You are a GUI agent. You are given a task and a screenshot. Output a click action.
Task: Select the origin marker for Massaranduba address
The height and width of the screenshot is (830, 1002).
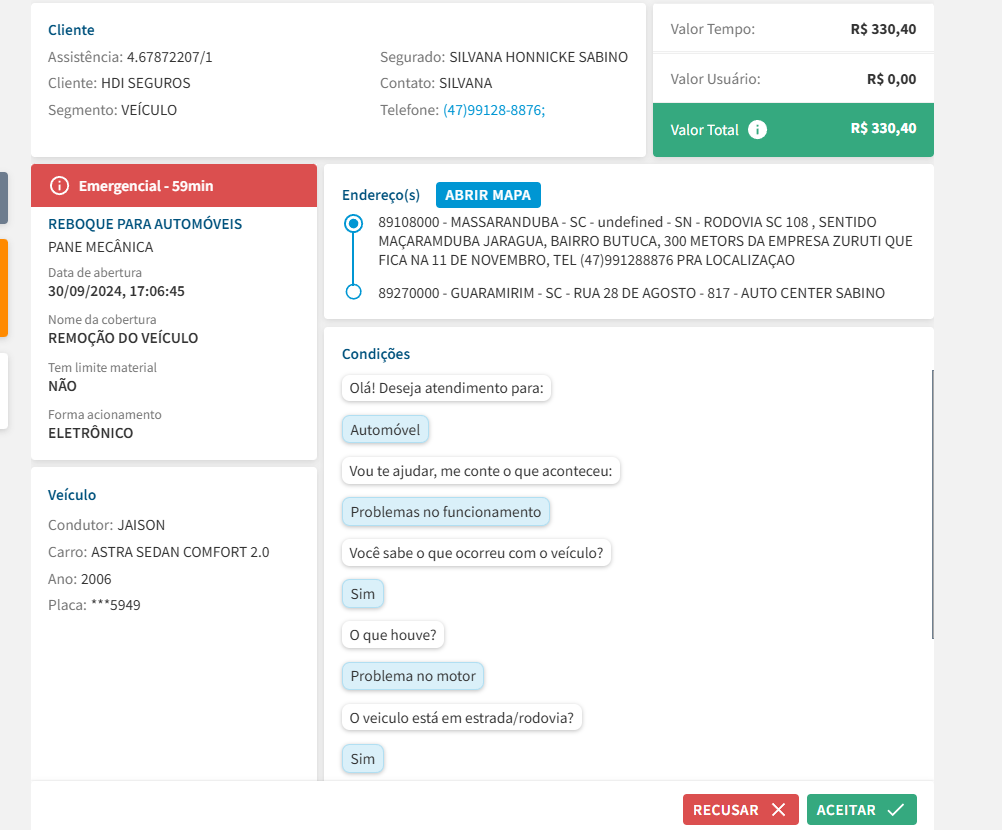click(353, 224)
